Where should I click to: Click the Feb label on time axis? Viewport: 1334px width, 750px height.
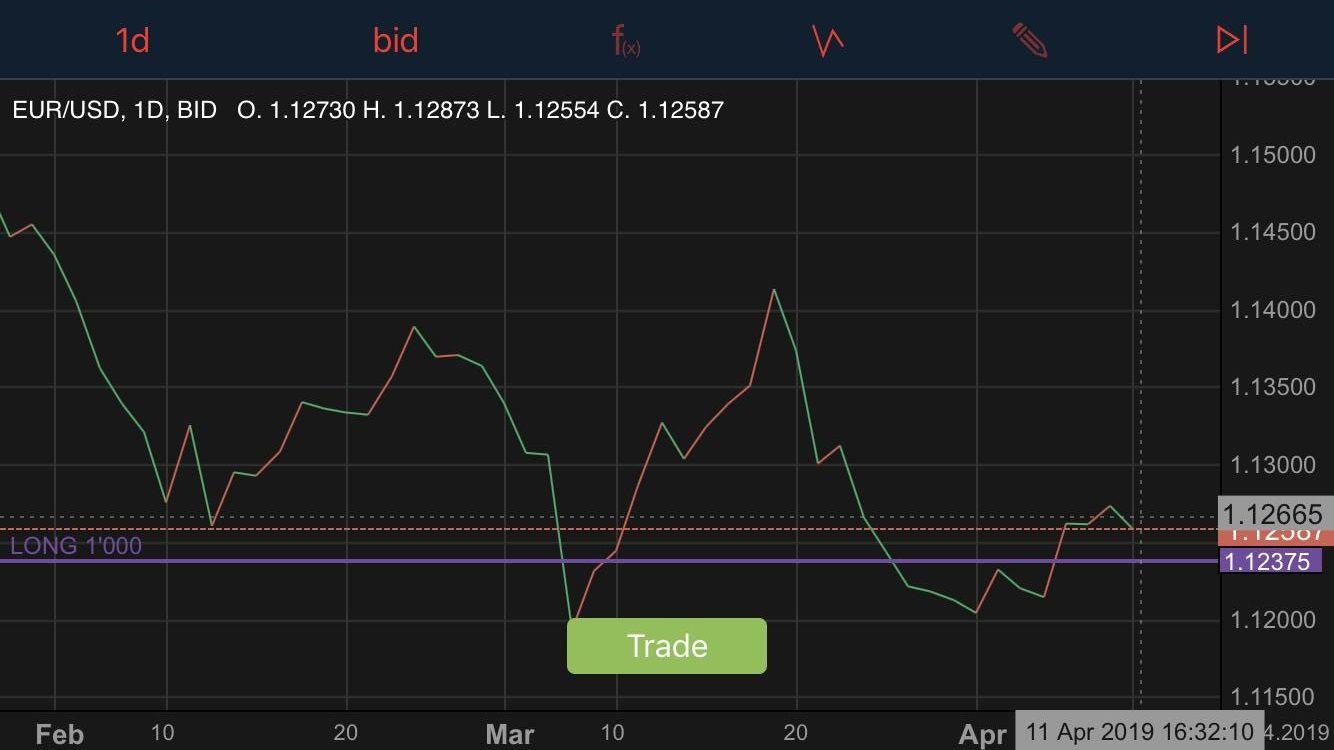[60, 735]
